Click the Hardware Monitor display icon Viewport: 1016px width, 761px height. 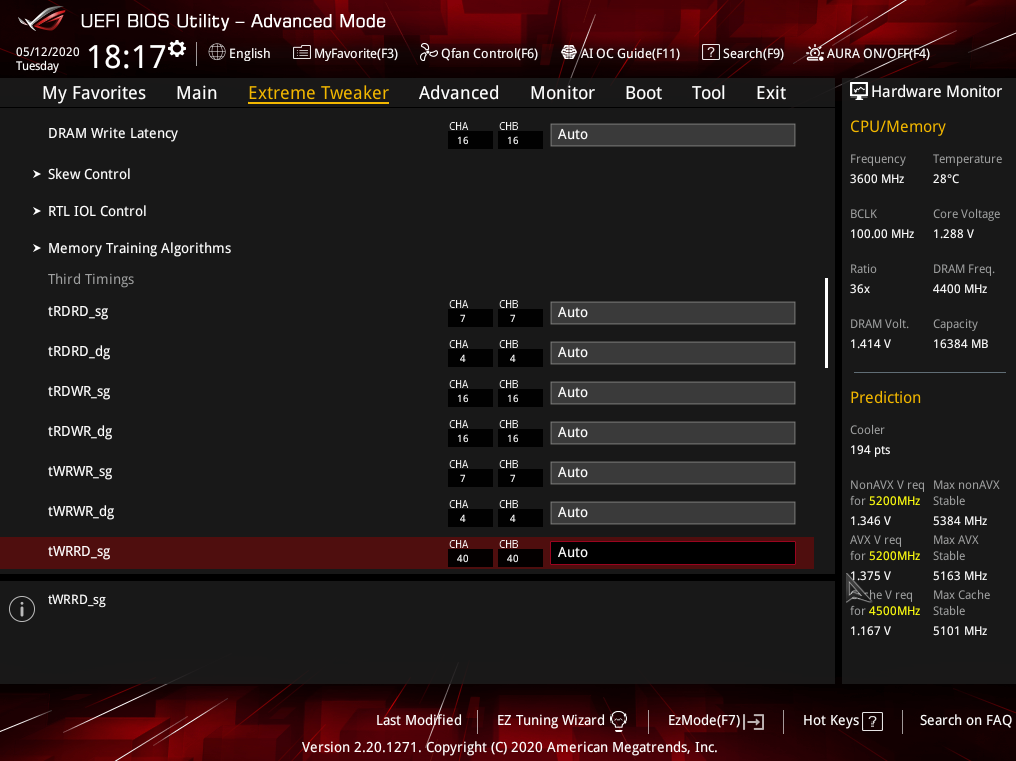859,91
